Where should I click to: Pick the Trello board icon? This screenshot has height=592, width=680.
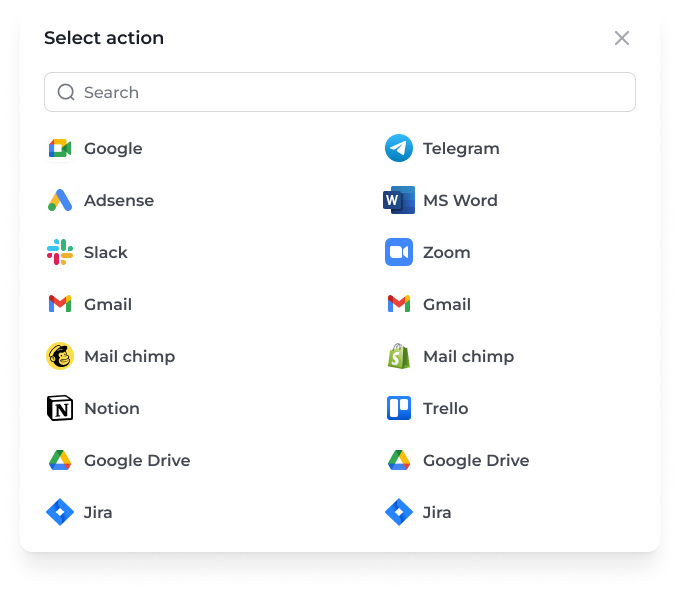coord(399,408)
